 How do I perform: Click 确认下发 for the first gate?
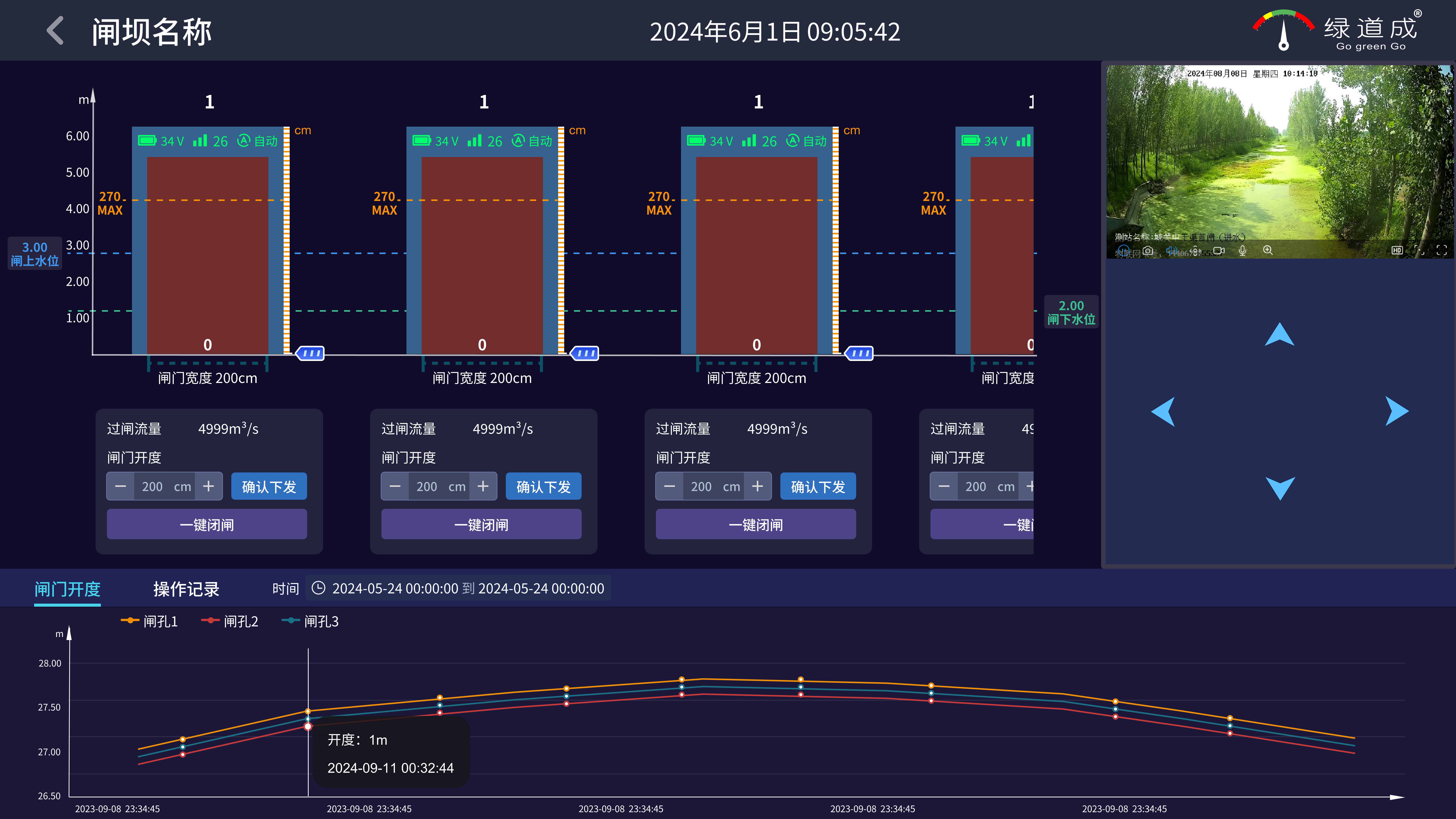pos(269,486)
